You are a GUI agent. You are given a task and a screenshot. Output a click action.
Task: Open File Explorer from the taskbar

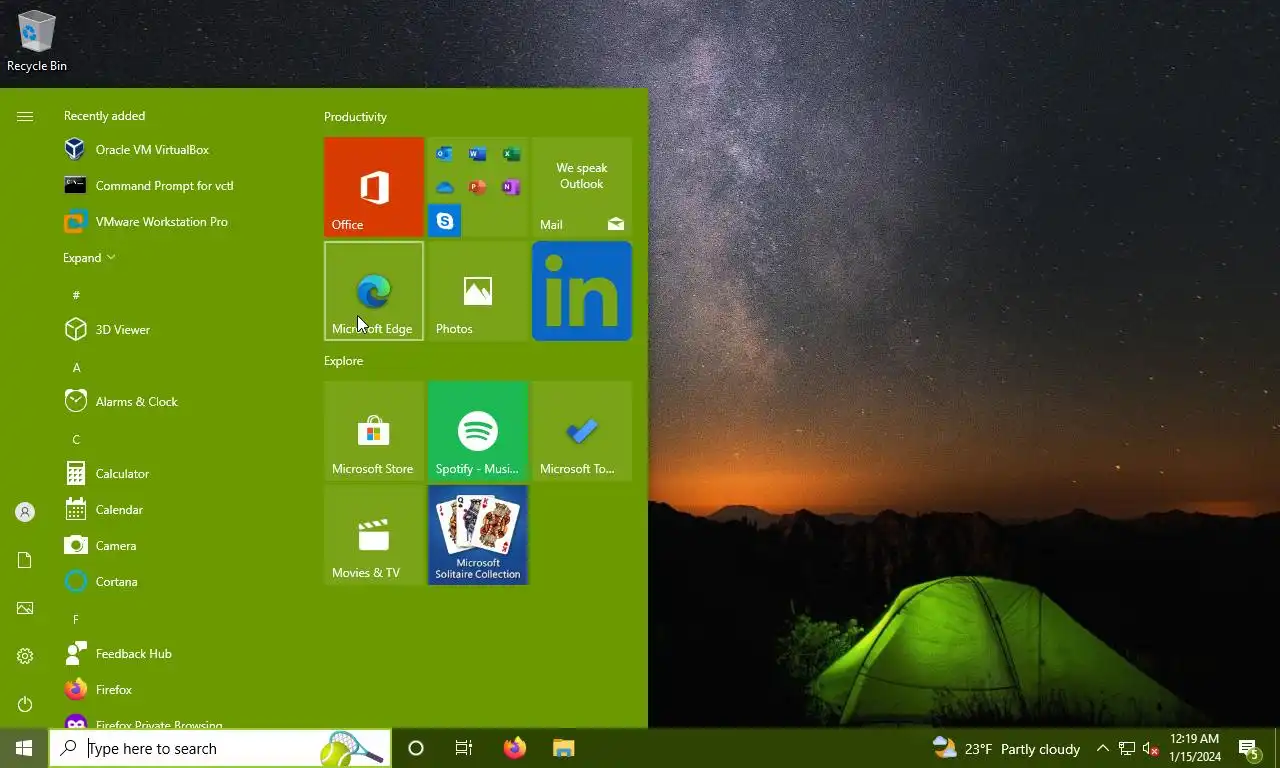pos(564,748)
